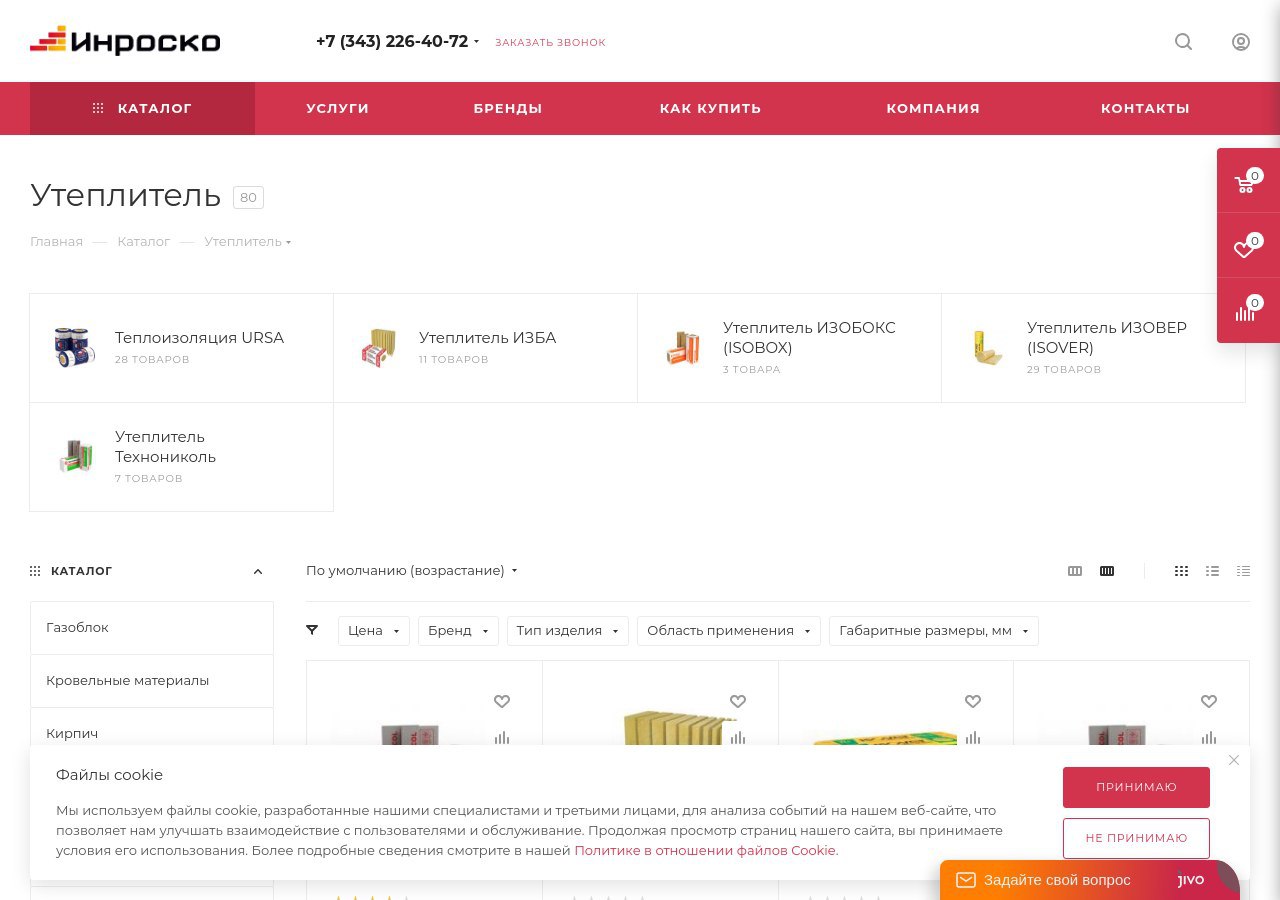Open the КАТАЛОГ main menu item
The height and width of the screenshot is (900, 1280).
pyautogui.click(x=142, y=108)
